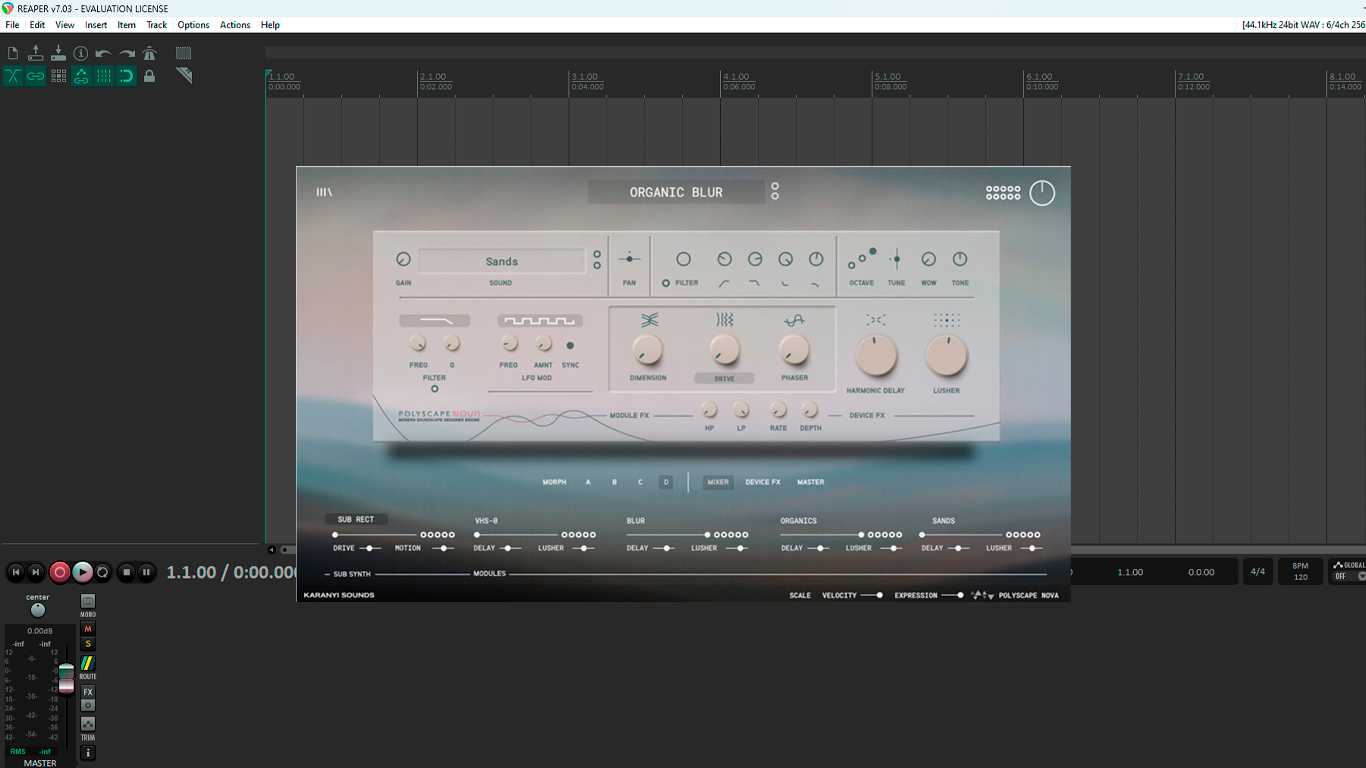Open the File menu
This screenshot has width=1366, height=768.
click(12, 25)
